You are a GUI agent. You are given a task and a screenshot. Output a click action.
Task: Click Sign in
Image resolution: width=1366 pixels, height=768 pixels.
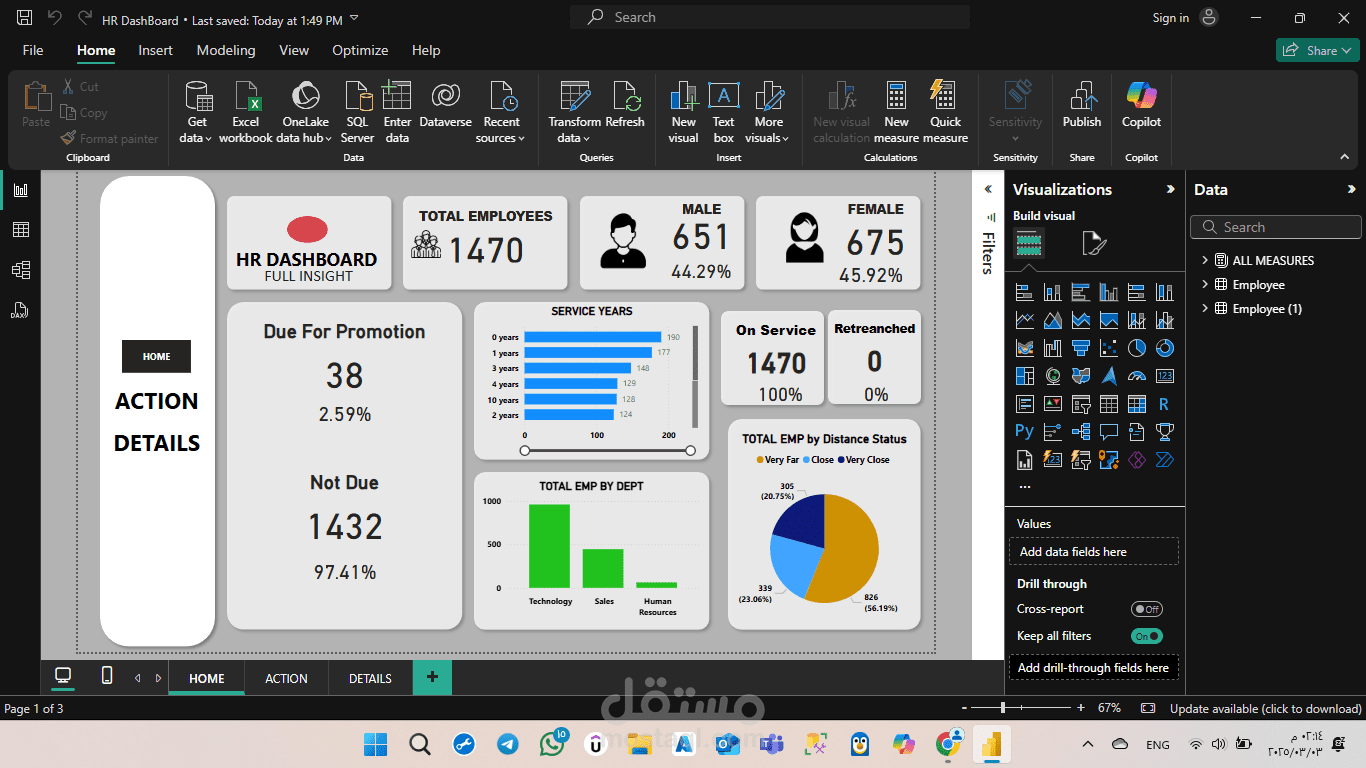click(x=1170, y=18)
